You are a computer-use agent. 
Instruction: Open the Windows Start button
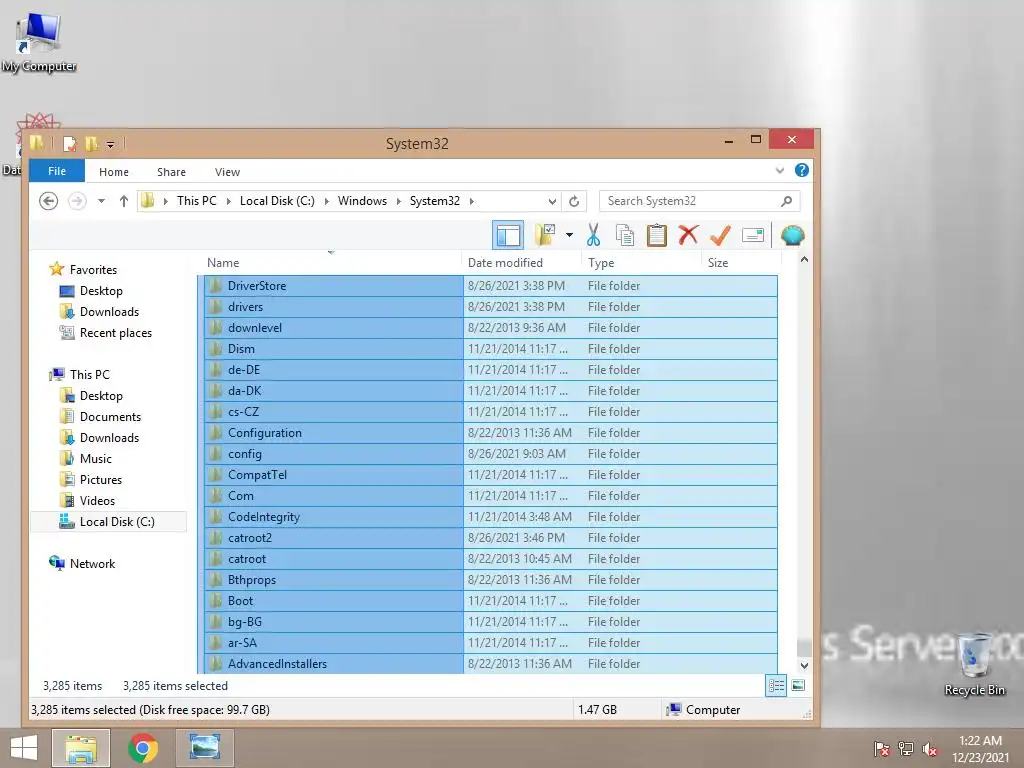coord(24,748)
